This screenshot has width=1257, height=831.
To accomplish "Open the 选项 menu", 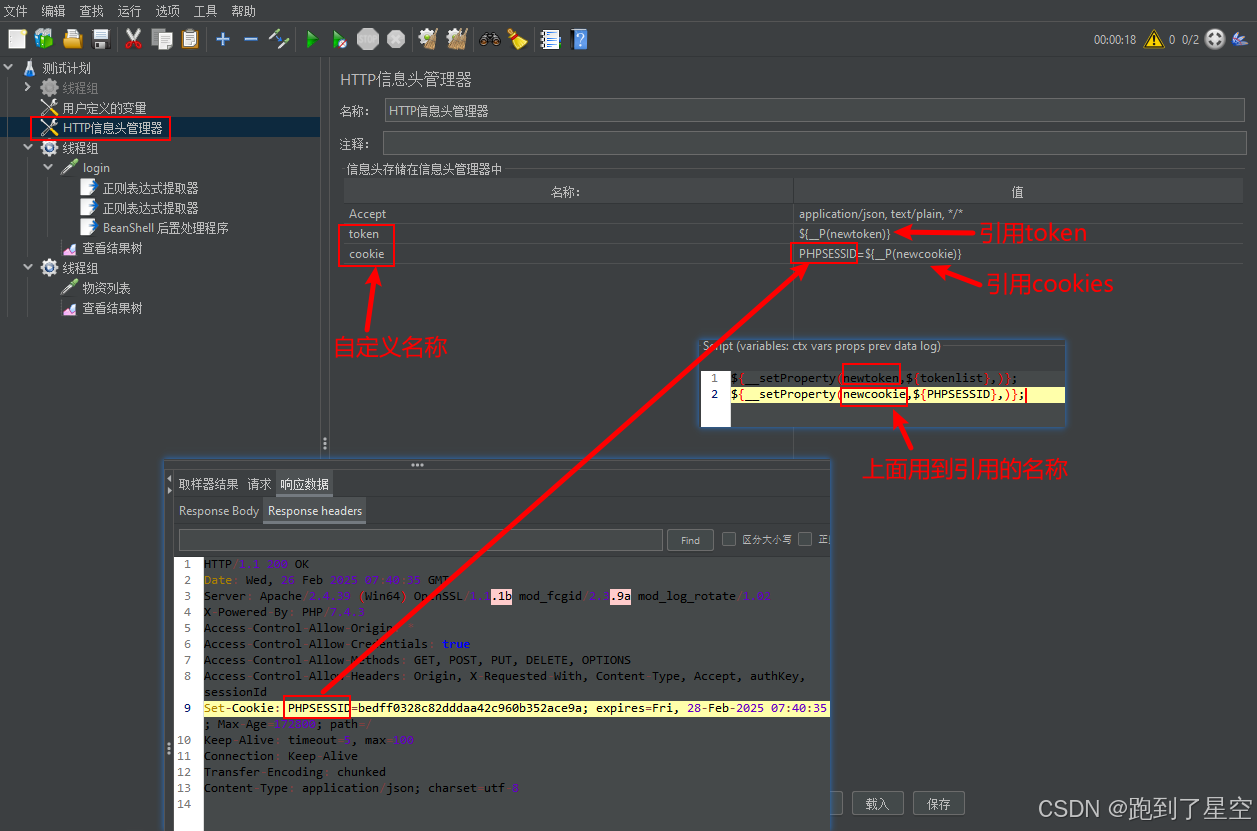I will [x=167, y=11].
